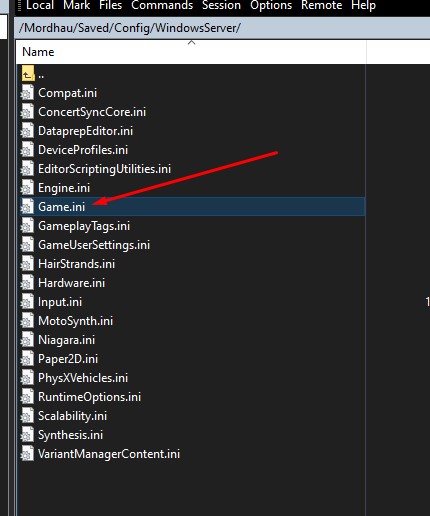Screen dimensions: 430x516
Task: Click the Engine.ini file icon
Action: pos(27,188)
